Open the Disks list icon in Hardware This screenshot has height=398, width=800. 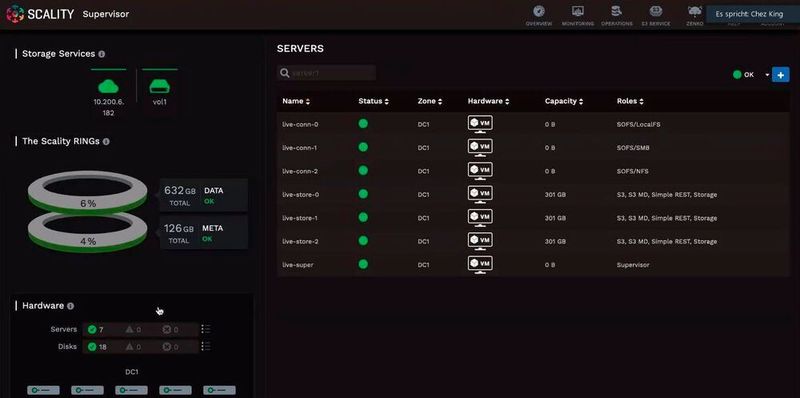(206, 346)
